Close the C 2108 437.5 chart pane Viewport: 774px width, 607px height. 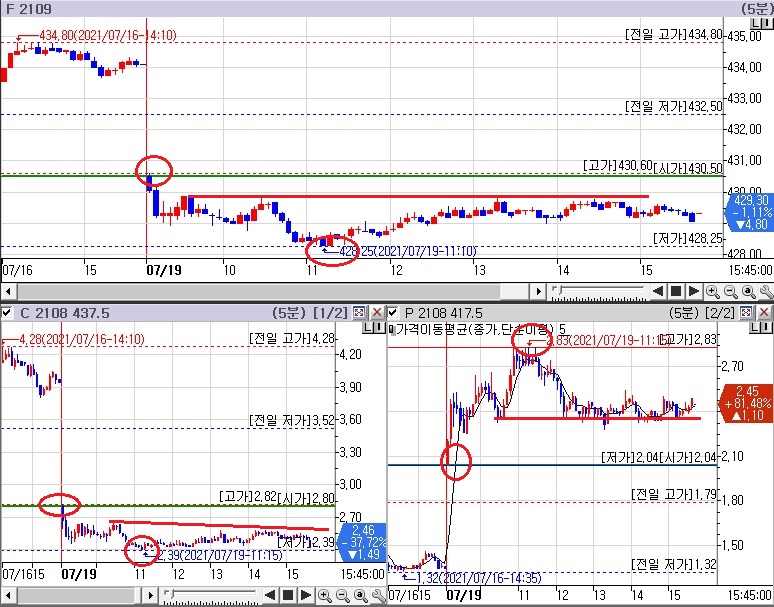coord(377,312)
